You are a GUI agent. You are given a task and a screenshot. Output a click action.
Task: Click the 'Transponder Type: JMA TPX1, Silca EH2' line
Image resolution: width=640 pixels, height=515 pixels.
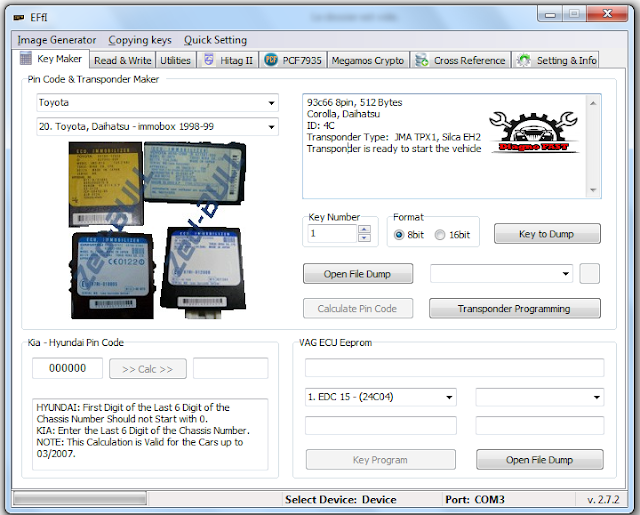393,137
